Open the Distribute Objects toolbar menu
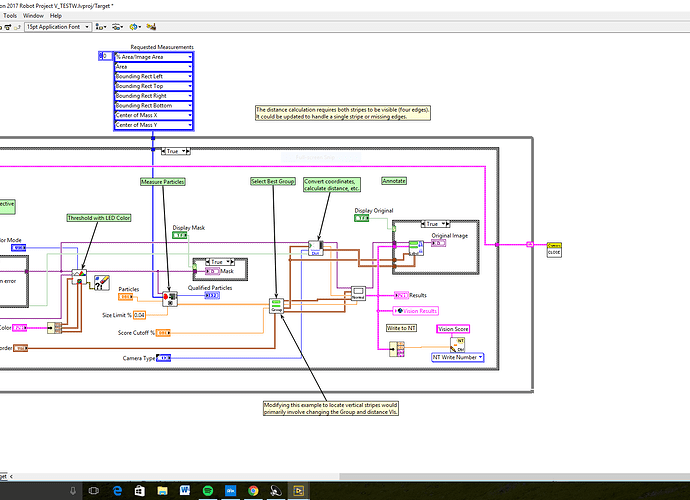This screenshot has width=690, height=500. [117, 27]
